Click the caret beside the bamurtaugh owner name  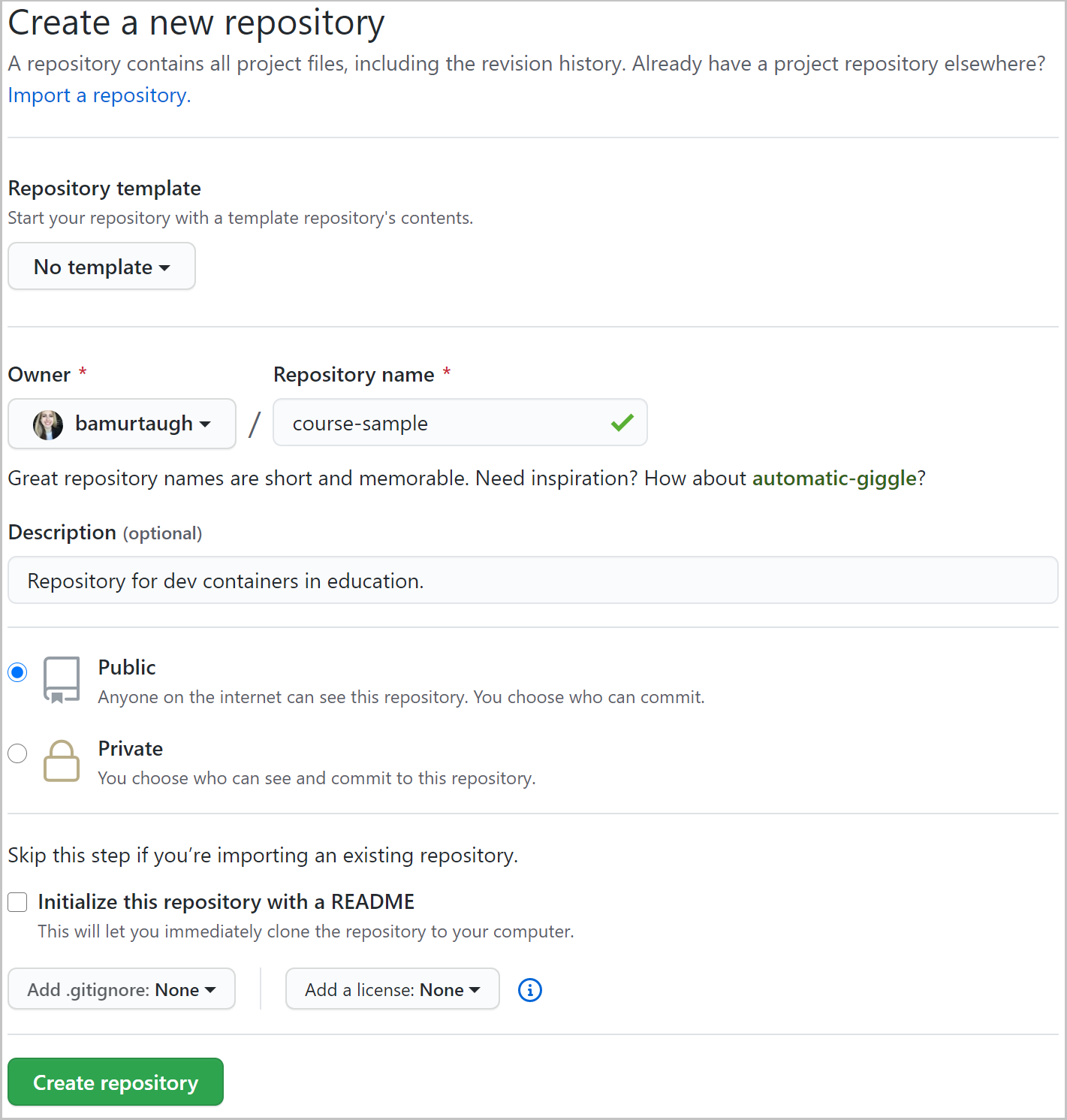coord(206,424)
